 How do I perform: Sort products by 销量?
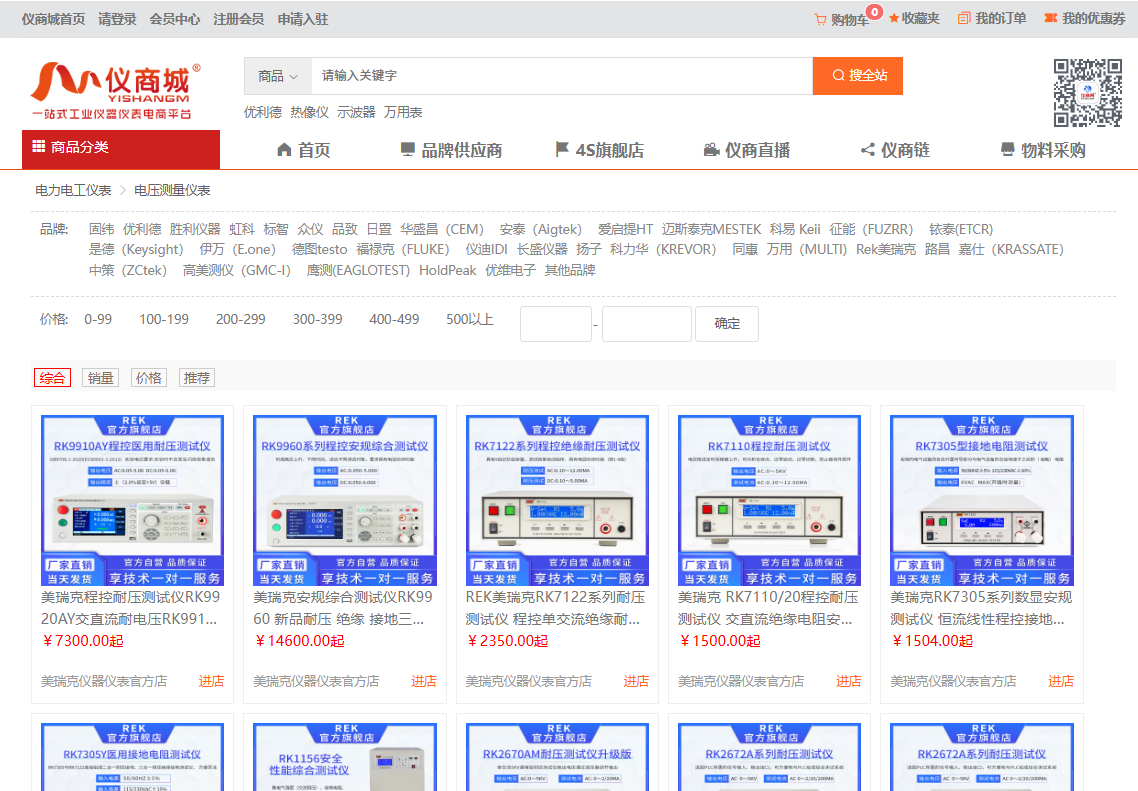point(101,378)
